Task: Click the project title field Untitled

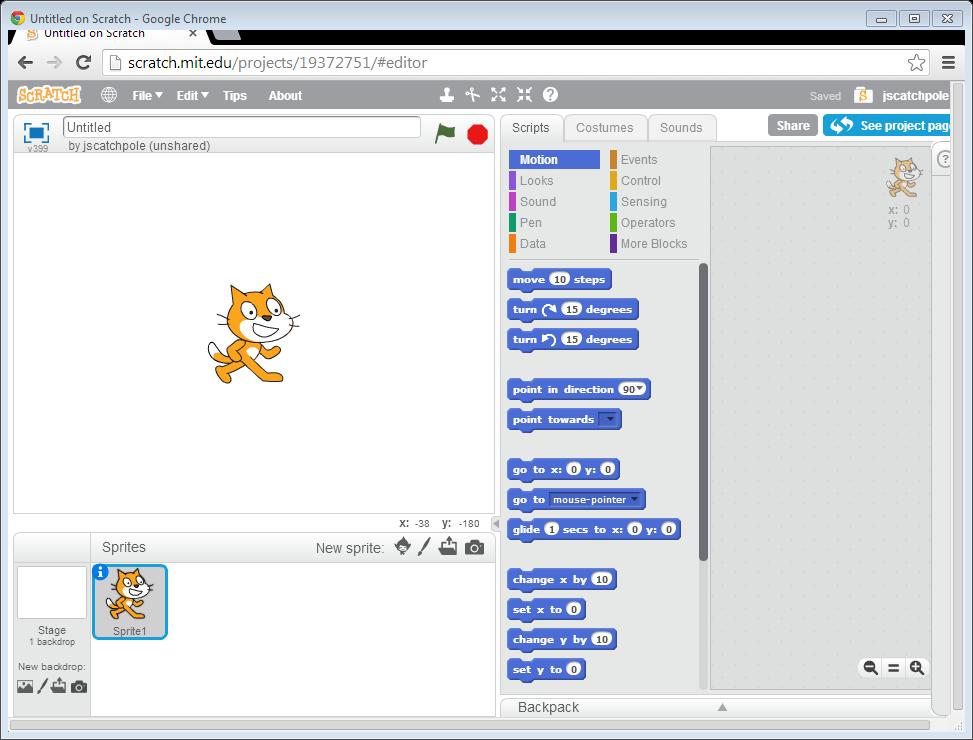Action: point(242,127)
